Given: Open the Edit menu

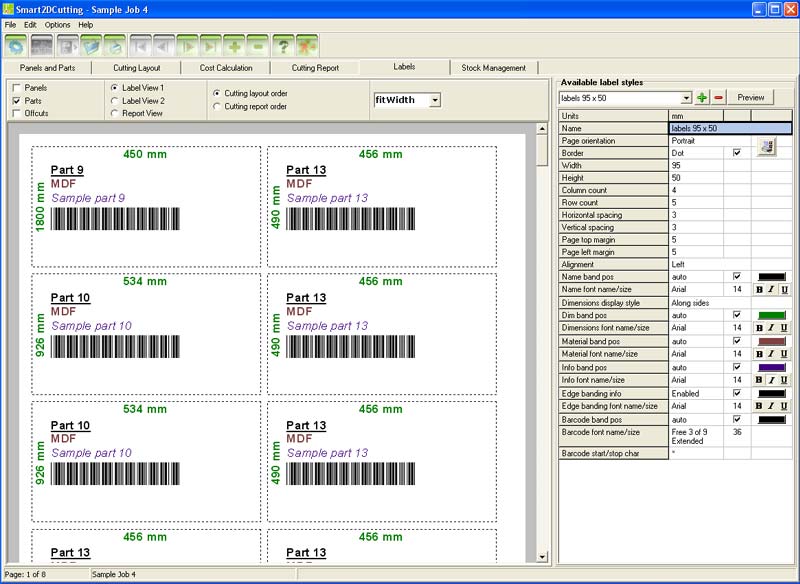Looking at the screenshot, I should pos(30,24).
